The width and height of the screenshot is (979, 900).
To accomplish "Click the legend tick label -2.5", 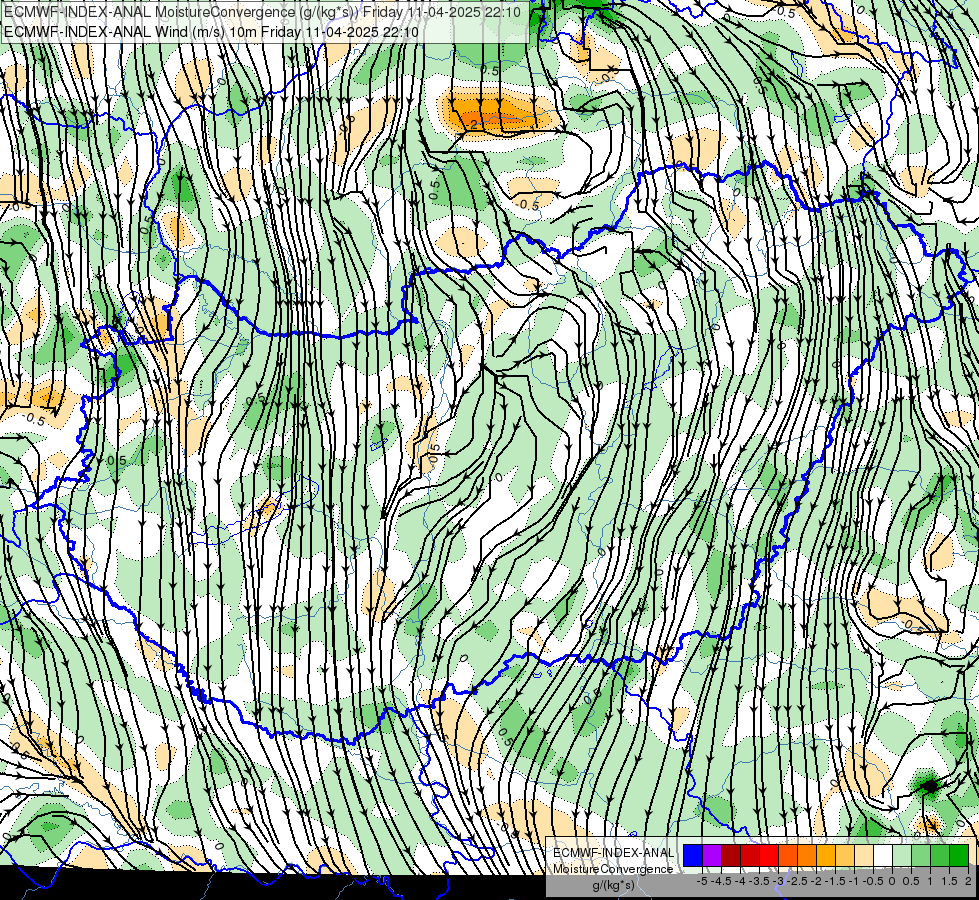I will coord(797,881).
